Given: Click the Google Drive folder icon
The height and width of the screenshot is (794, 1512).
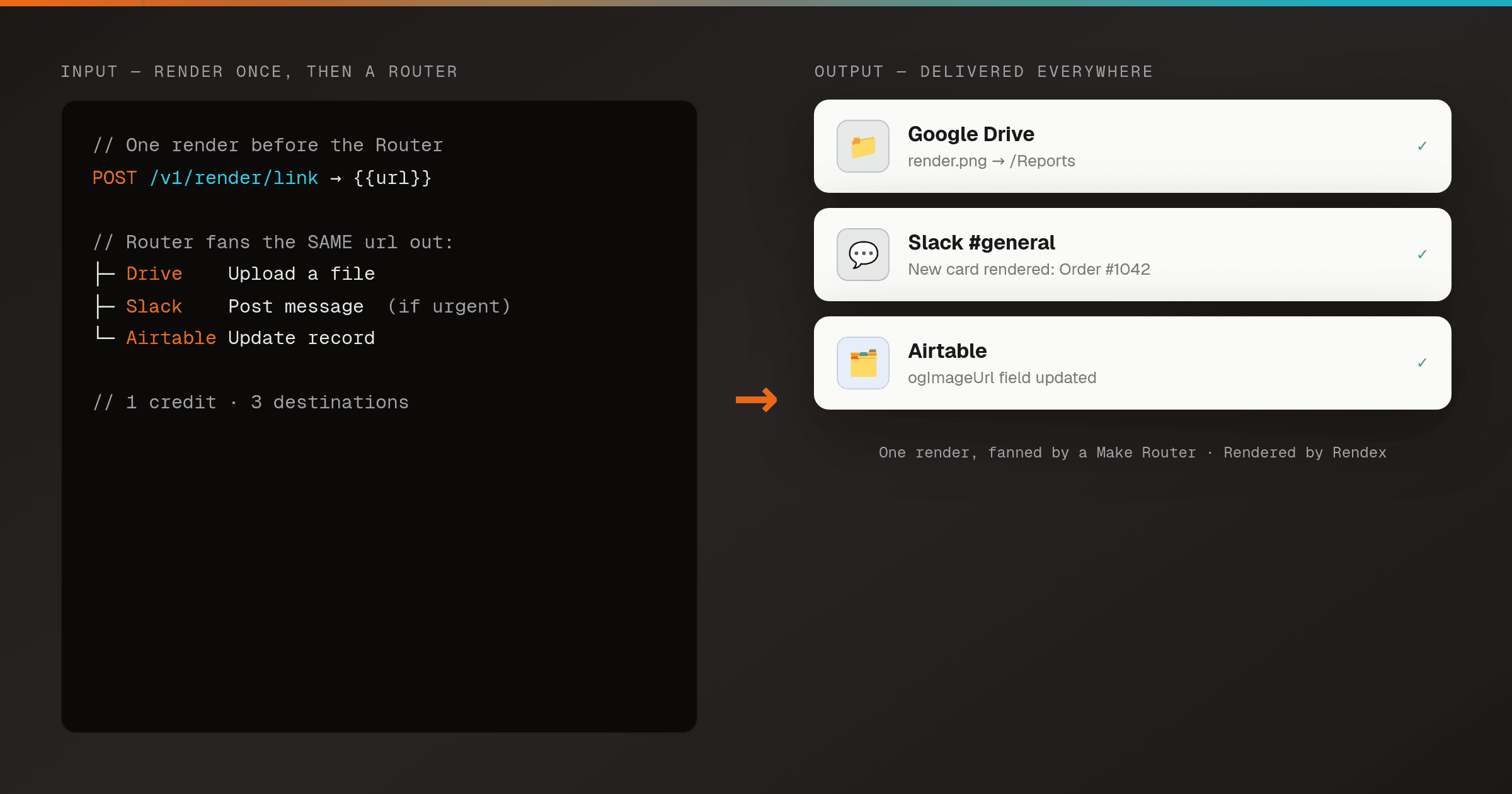Looking at the screenshot, I should click(x=863, y=146).
